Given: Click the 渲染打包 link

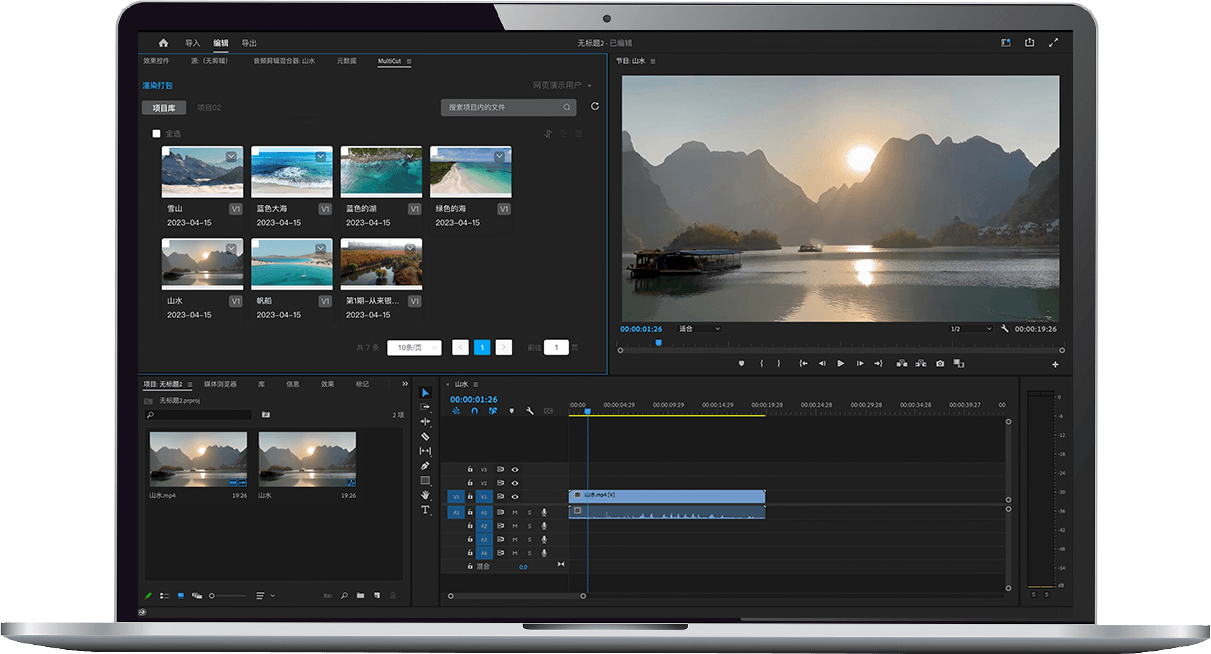Looking at the screenshot, I should click(157, 86).
